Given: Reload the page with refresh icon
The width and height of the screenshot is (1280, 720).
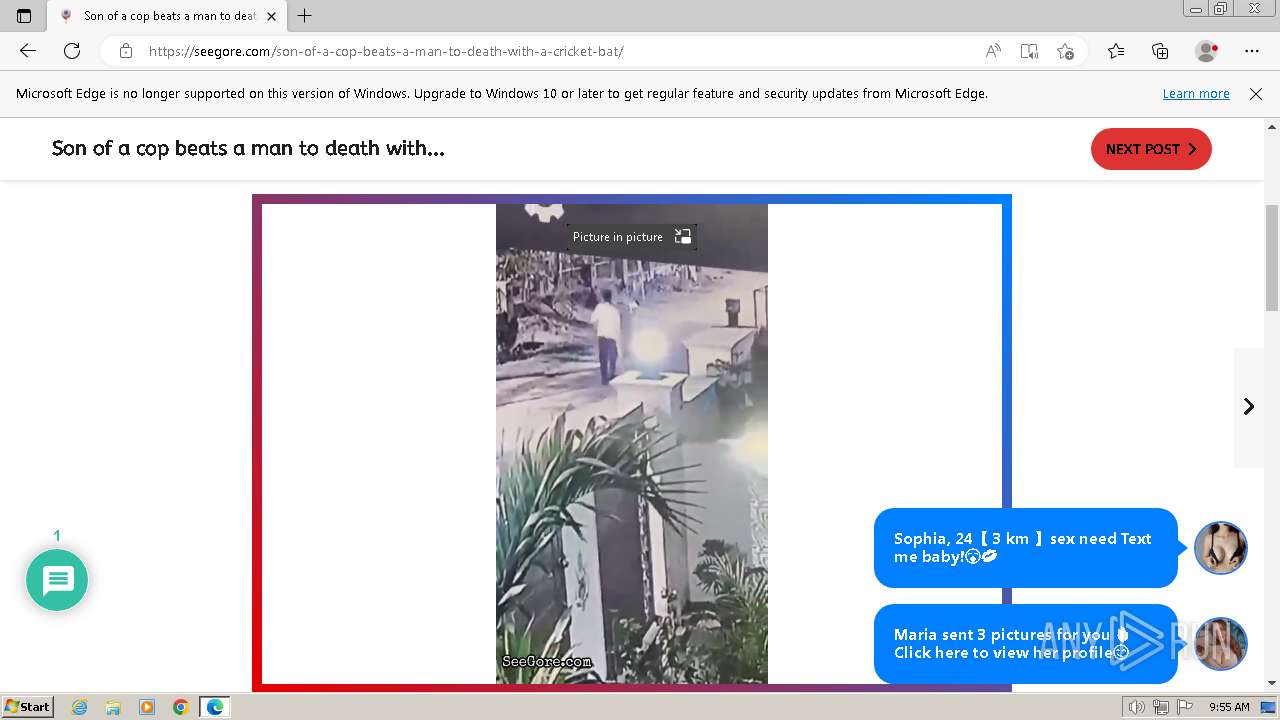Looking at the screenshot, I should [72, 51].
